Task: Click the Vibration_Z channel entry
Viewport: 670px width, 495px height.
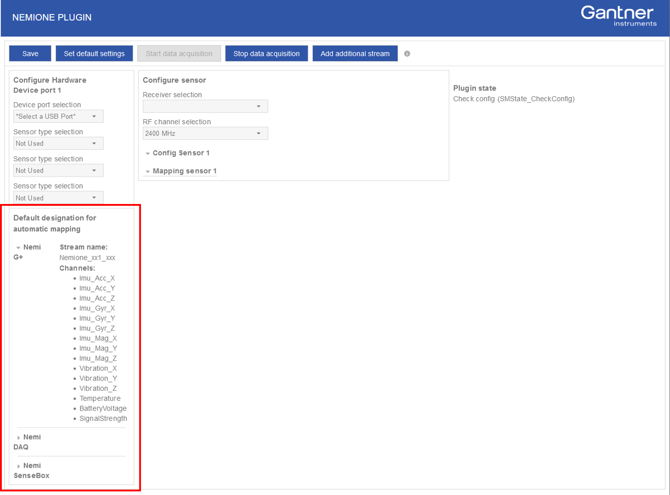Action: 98,388
